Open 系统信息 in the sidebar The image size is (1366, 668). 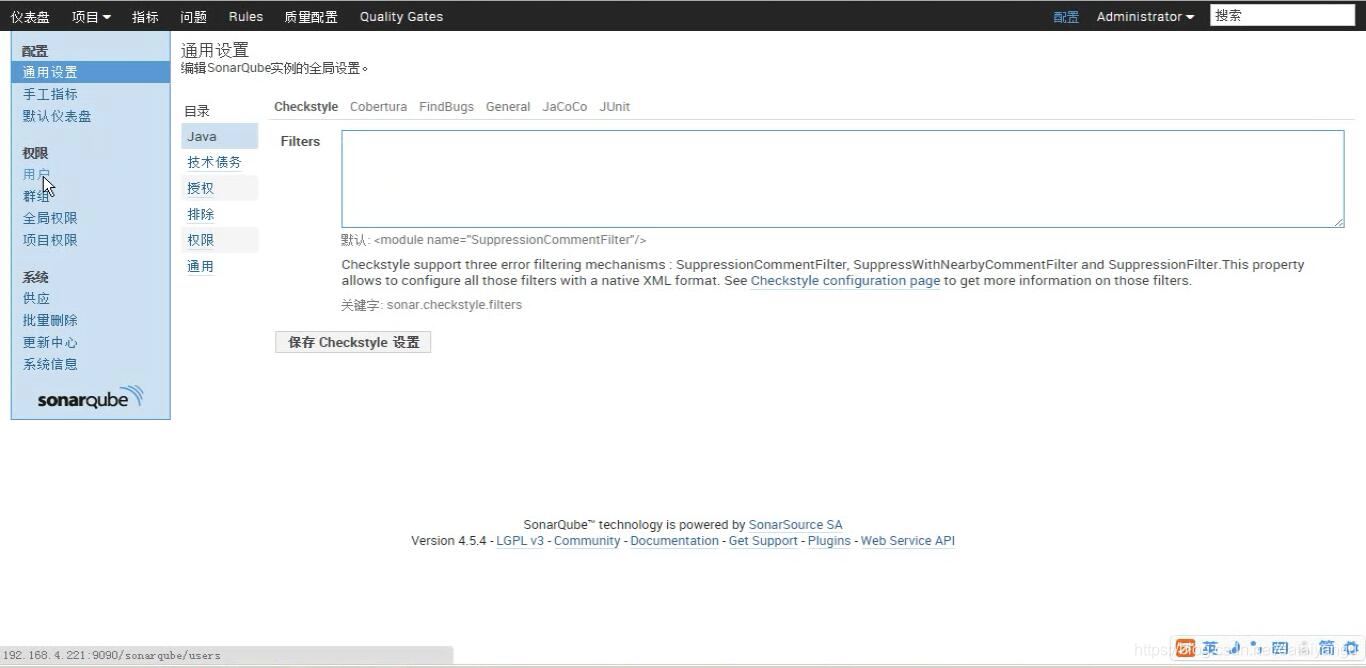point(50,364)
